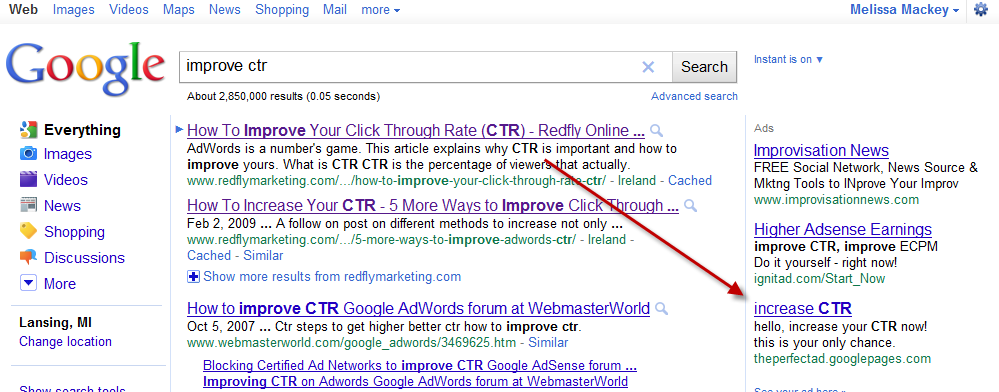
Task: Open 'How To Increase Your CTR - 5 More Ways' result
Action: (433, 206)
